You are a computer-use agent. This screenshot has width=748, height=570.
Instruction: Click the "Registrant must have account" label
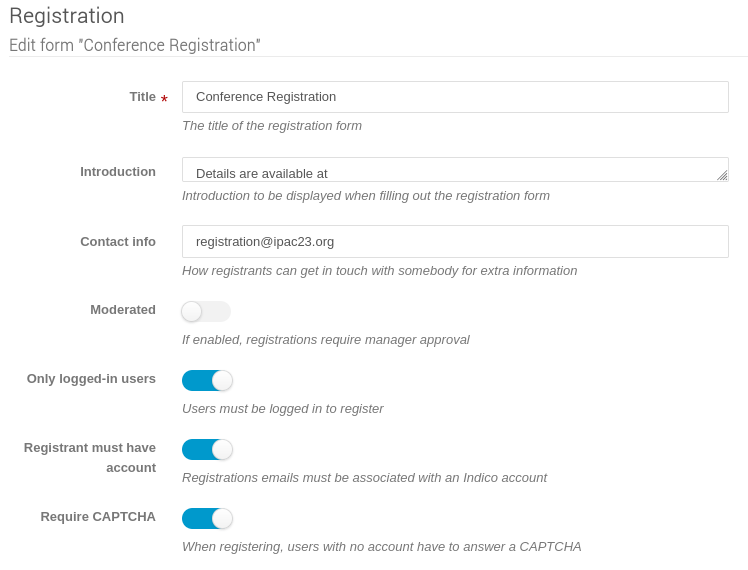pyautogui.click(x=90, y=457)
